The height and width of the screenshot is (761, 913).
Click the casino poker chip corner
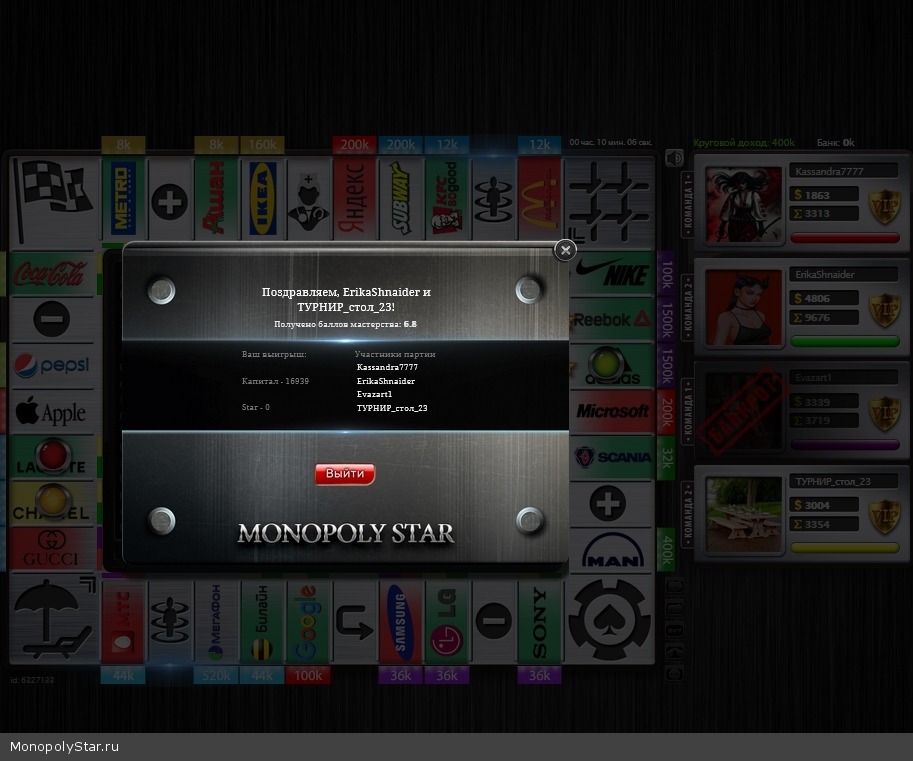pos(610,620)
